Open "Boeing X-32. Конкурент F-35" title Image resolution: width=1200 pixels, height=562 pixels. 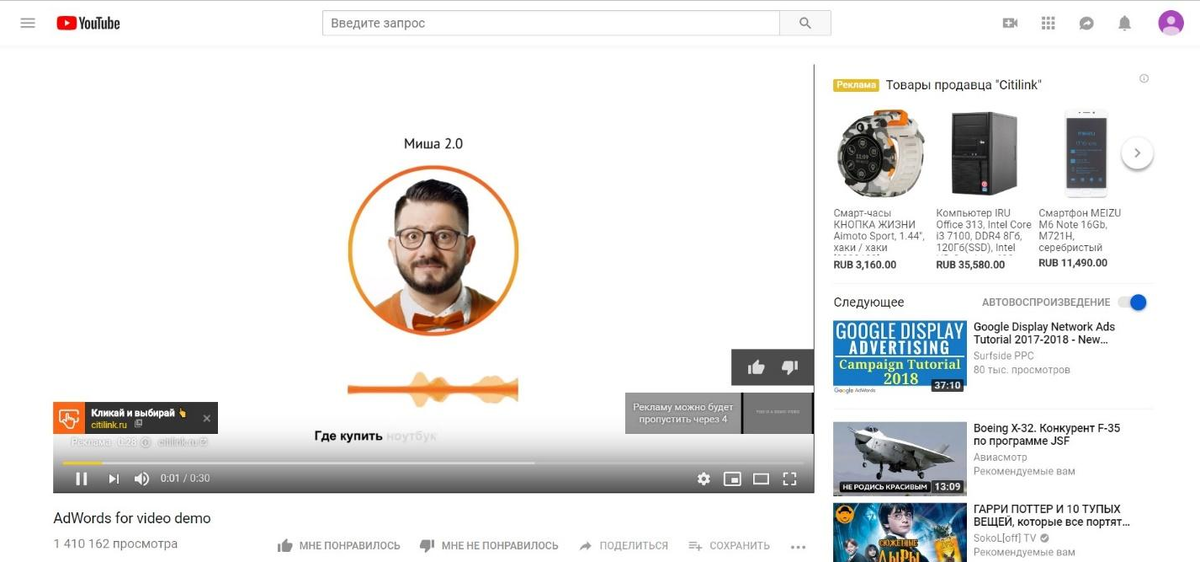(1046, 434)
